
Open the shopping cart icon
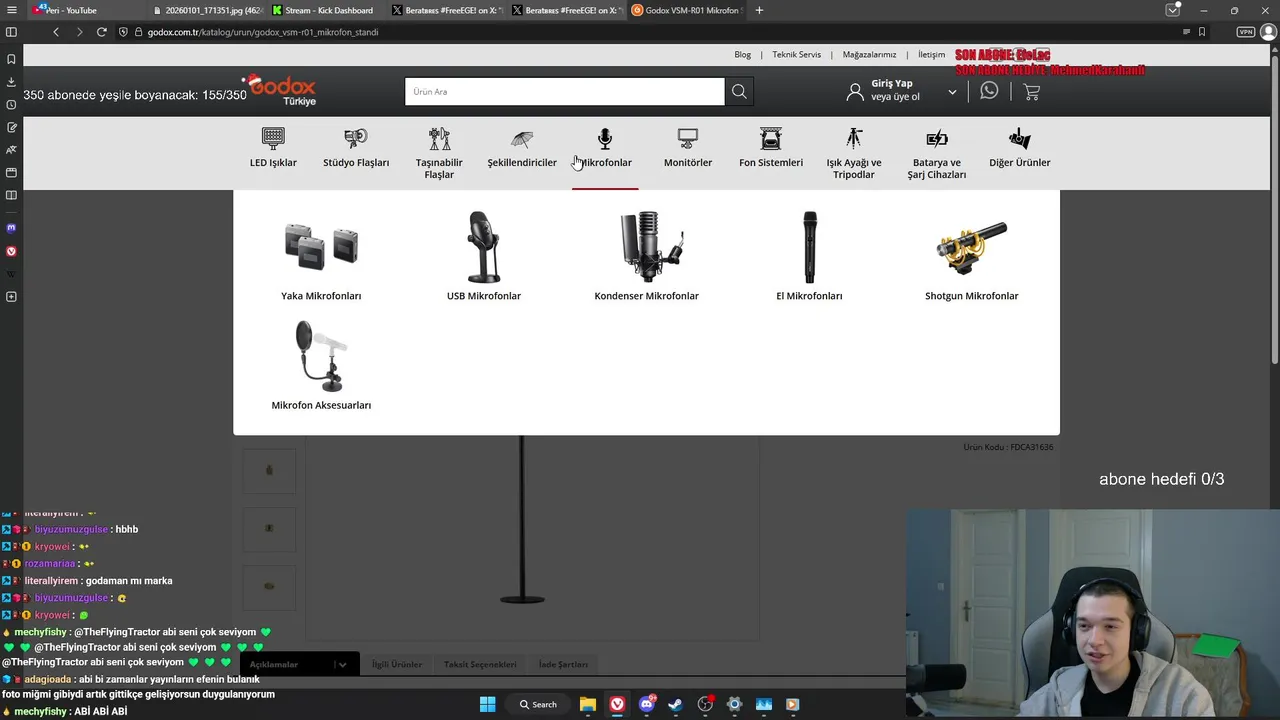point(1031,91)
